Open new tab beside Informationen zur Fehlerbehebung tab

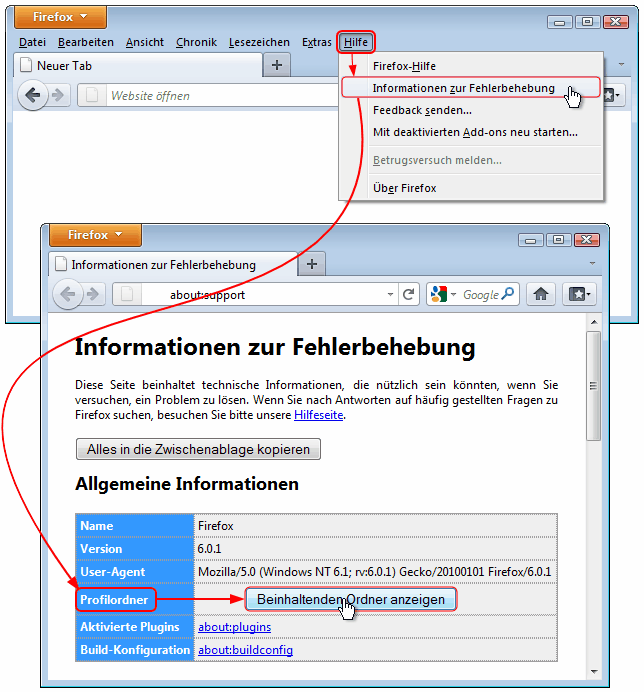click(312, 264)
